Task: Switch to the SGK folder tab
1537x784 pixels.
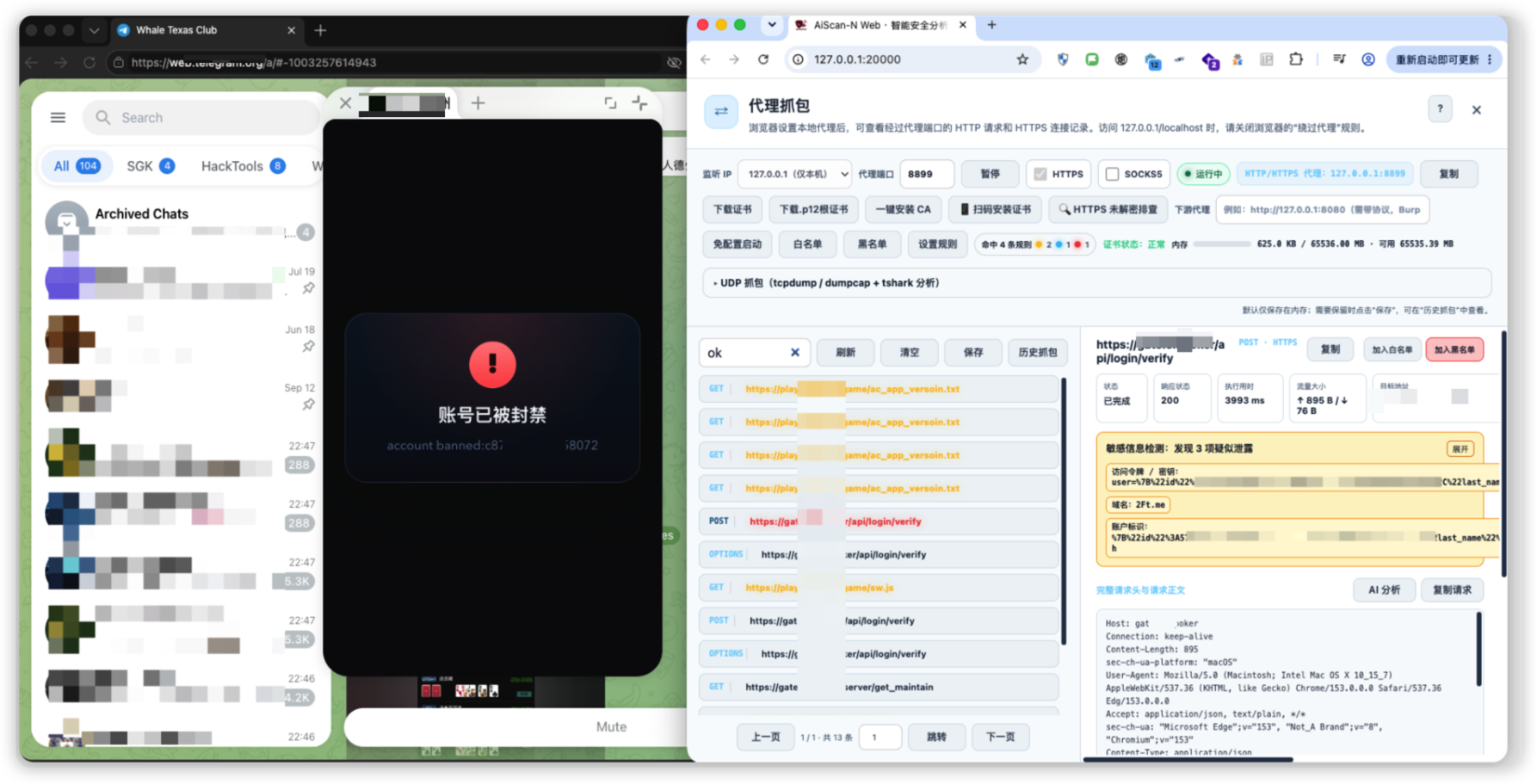Action: tap(150, 166)
